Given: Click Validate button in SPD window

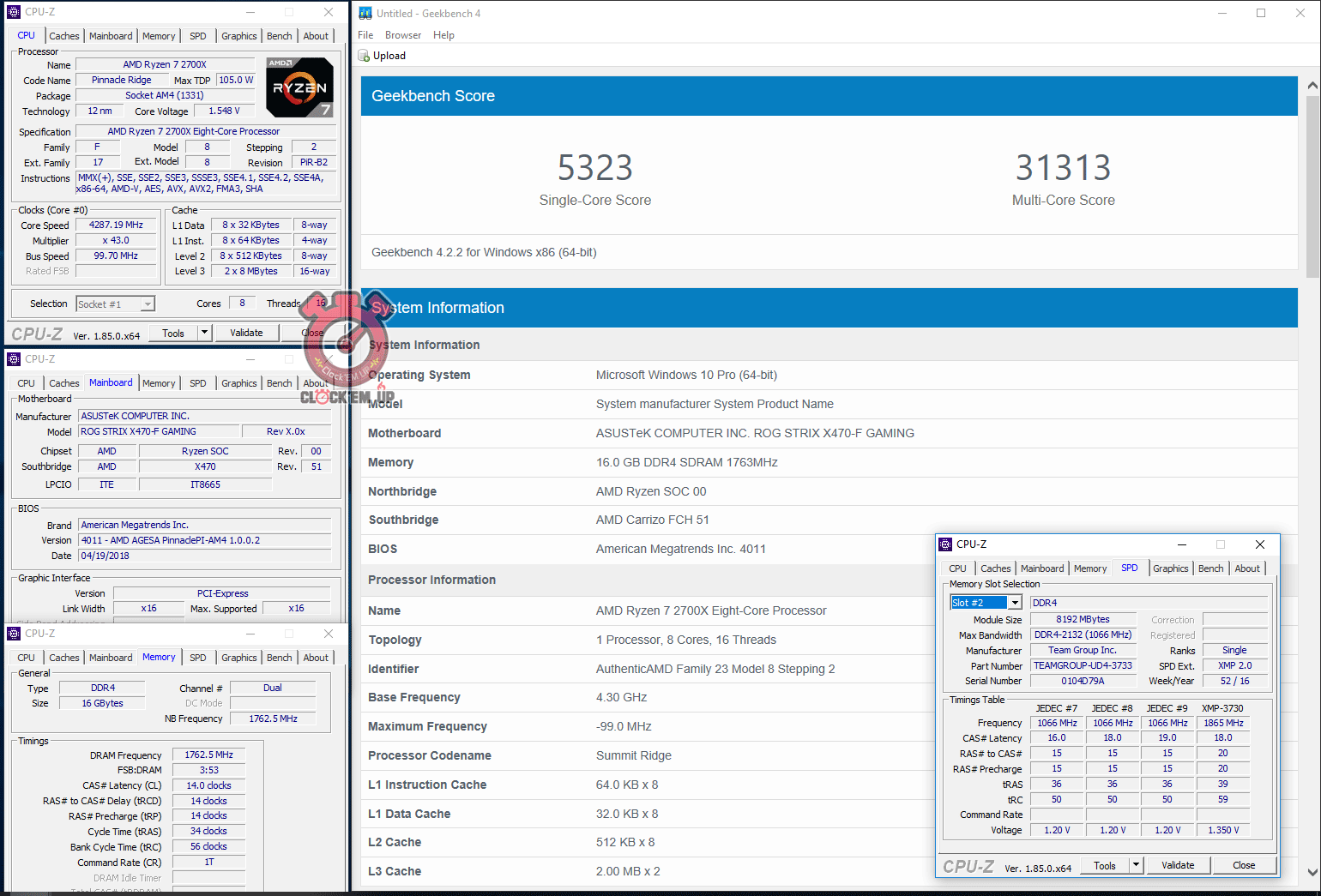Looking at the screenshot, I should tap(1178, 865).
